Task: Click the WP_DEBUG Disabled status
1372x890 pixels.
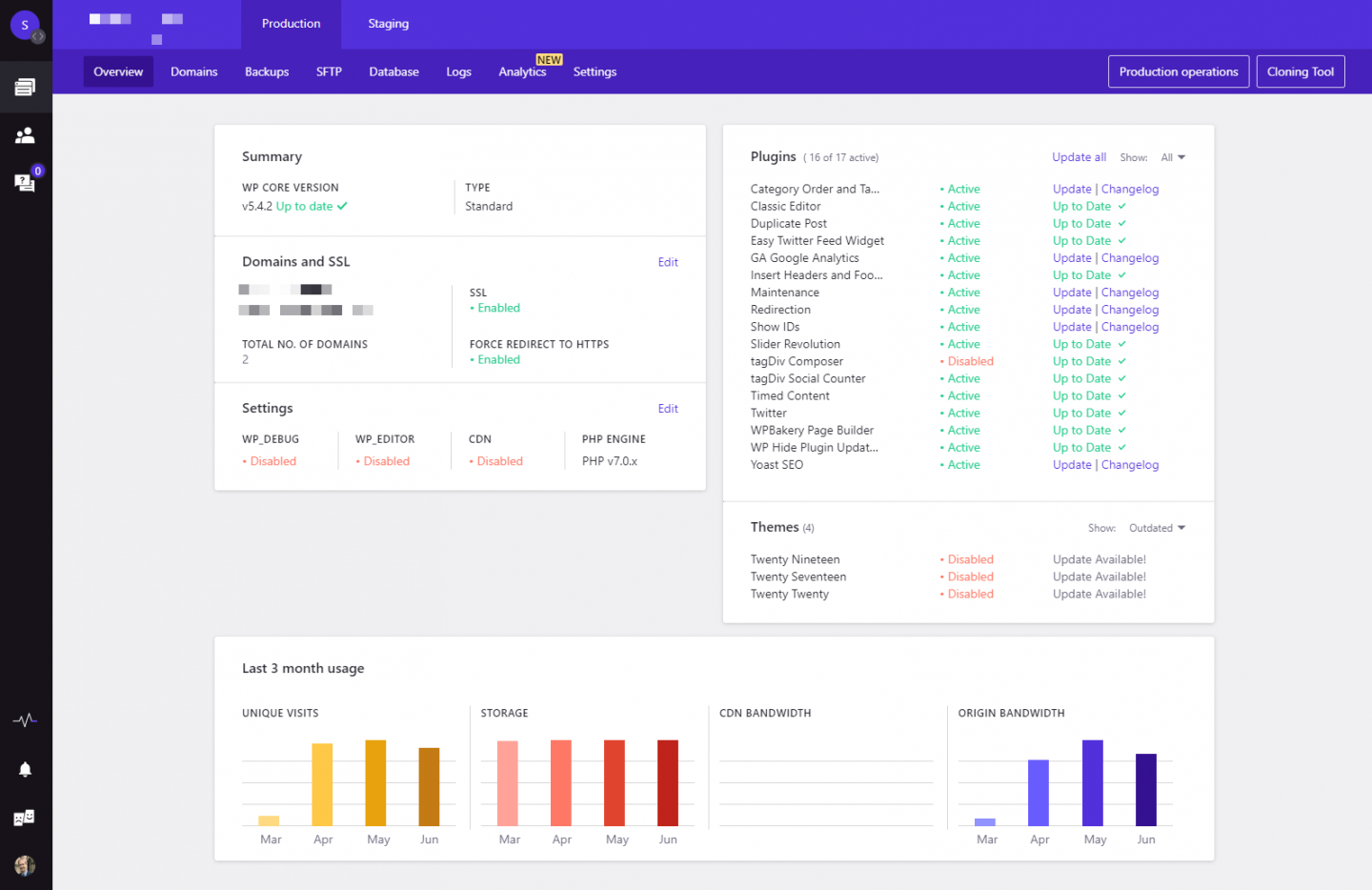Action: (270, 461)
